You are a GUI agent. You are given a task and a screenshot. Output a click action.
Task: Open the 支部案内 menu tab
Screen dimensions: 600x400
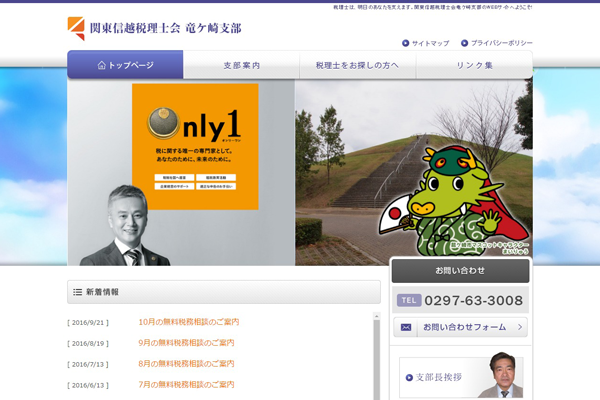coord(241,65)
